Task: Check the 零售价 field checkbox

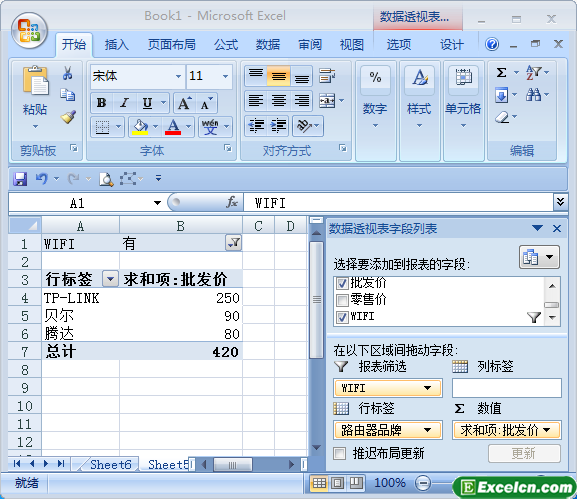Action: [x=342, y=300]
